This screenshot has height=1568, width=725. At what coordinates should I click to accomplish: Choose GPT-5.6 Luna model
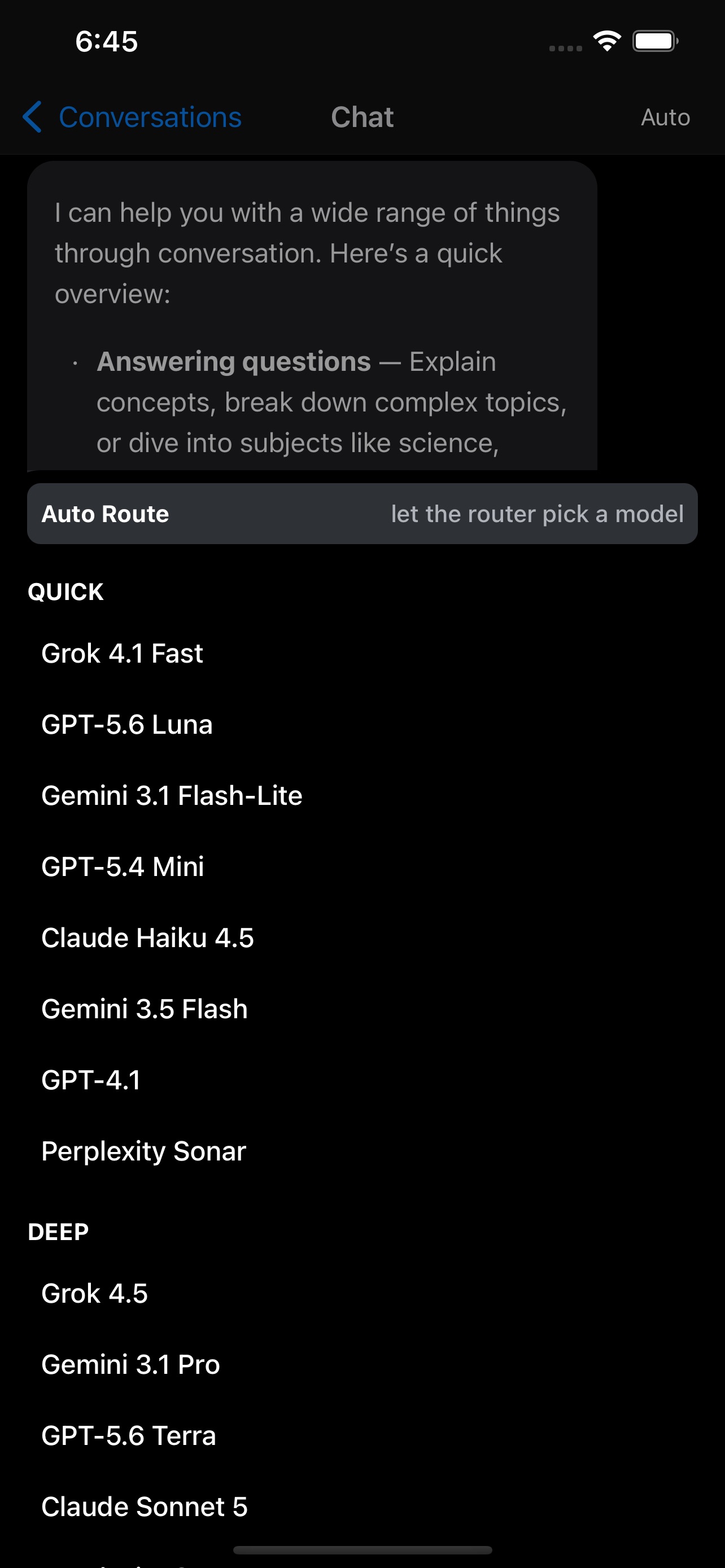click(x=362, y=724)
